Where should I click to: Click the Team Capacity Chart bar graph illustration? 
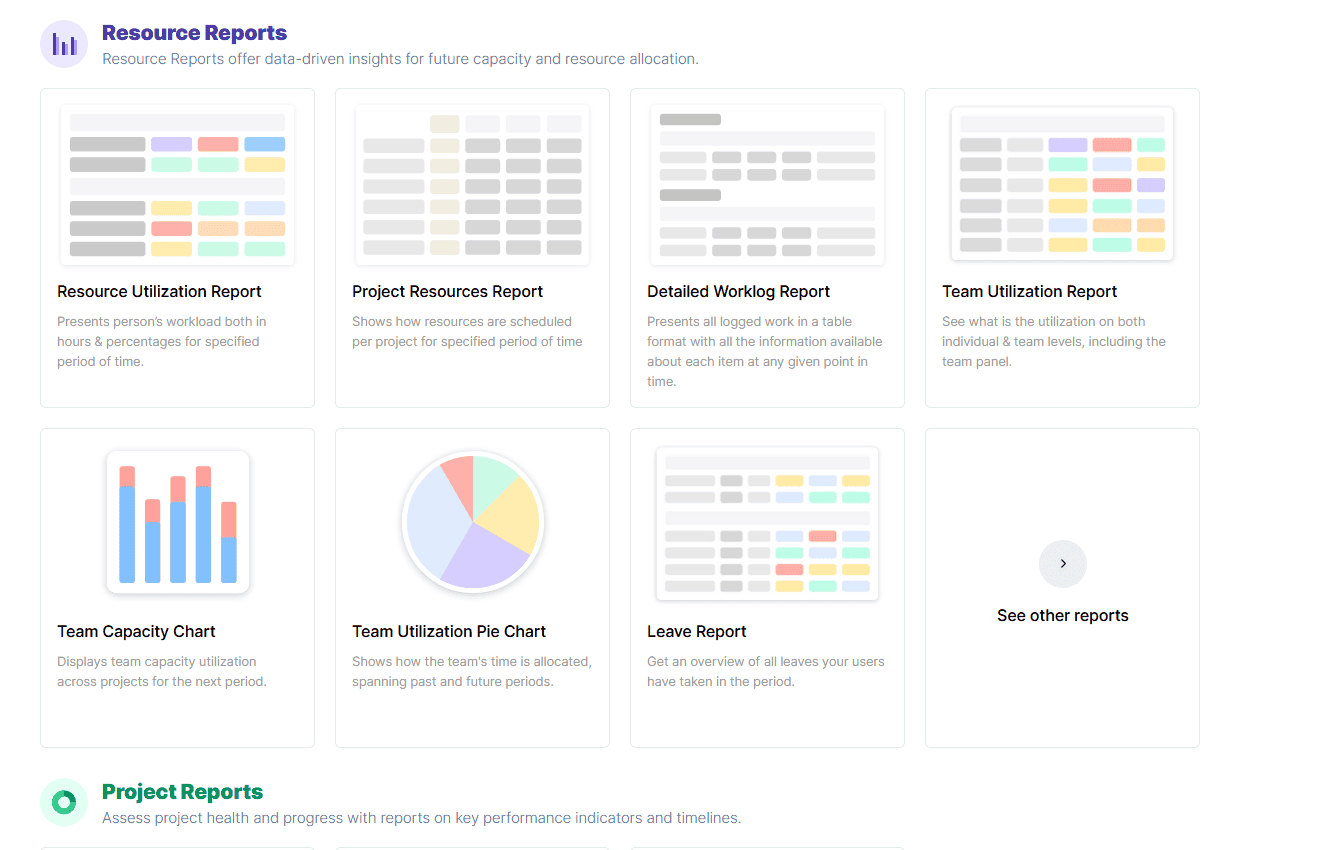click(x=177, y=521)
